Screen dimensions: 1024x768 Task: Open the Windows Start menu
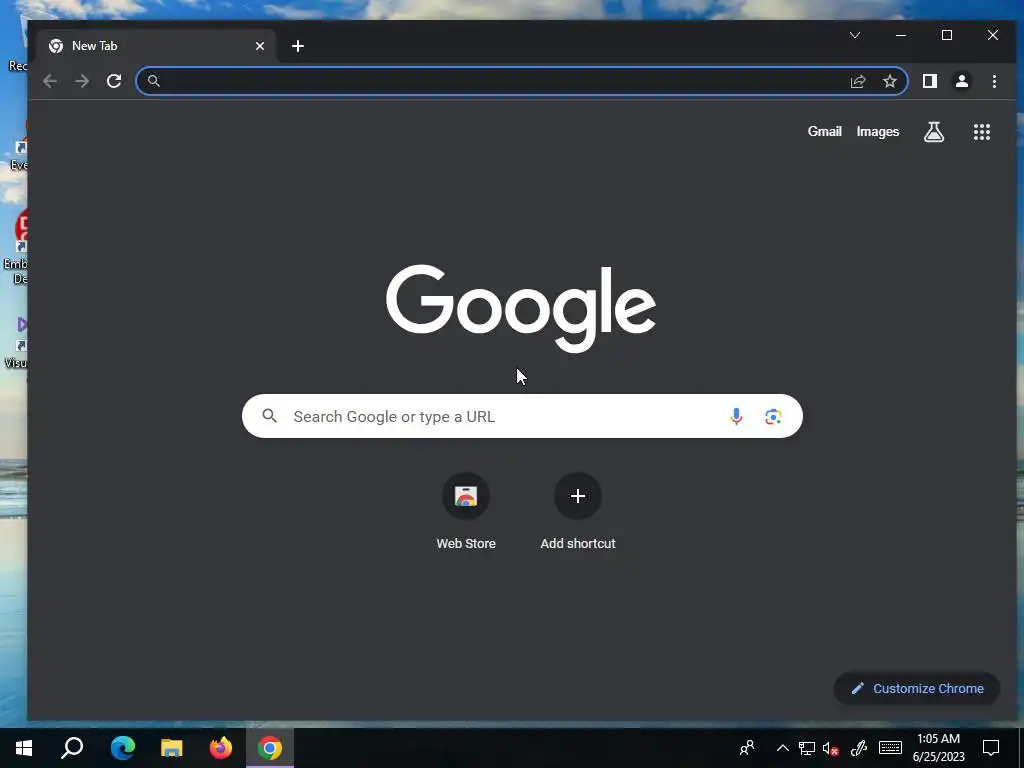coord(24,748)
